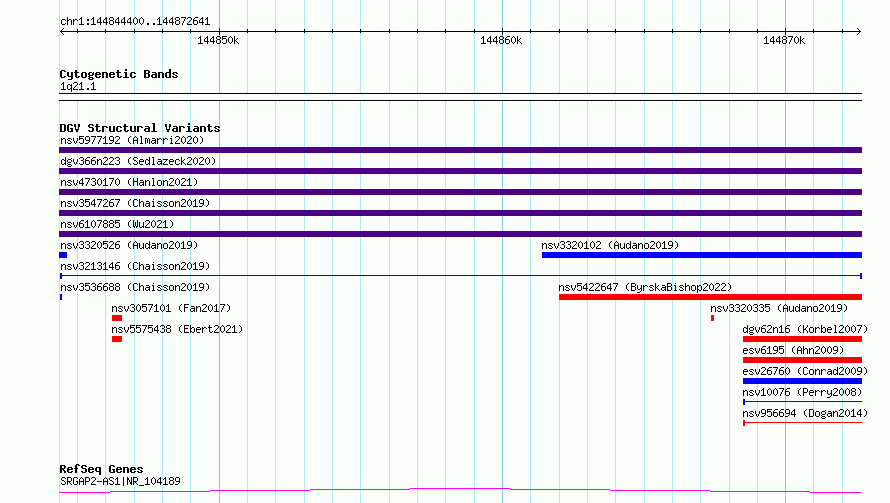890x503 pixels.
Task: Click the 1q21.1 cytogenetic band label
Action: click(78, 86)
